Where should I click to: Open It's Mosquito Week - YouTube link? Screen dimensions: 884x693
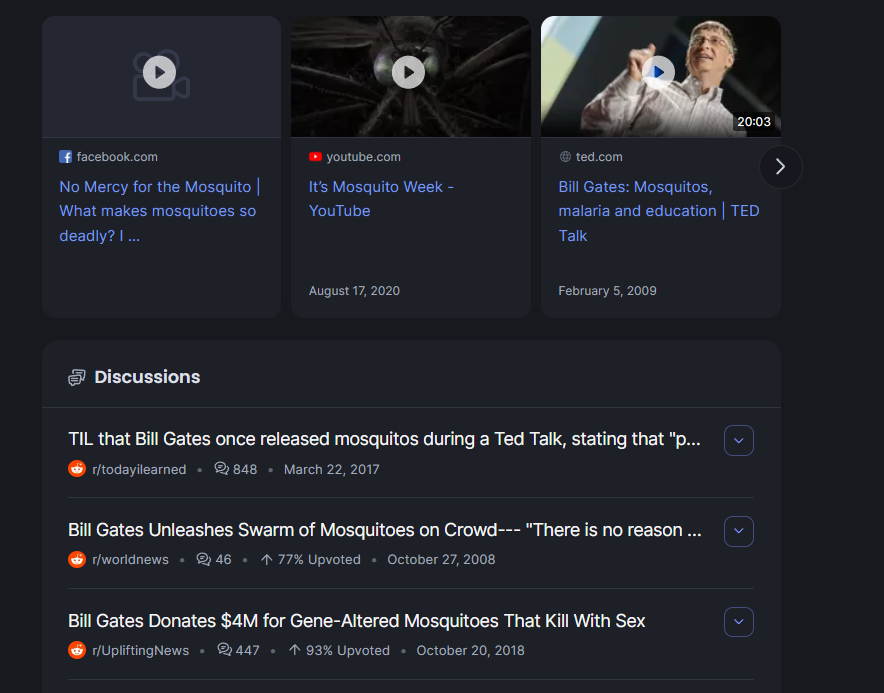(381, 198)
